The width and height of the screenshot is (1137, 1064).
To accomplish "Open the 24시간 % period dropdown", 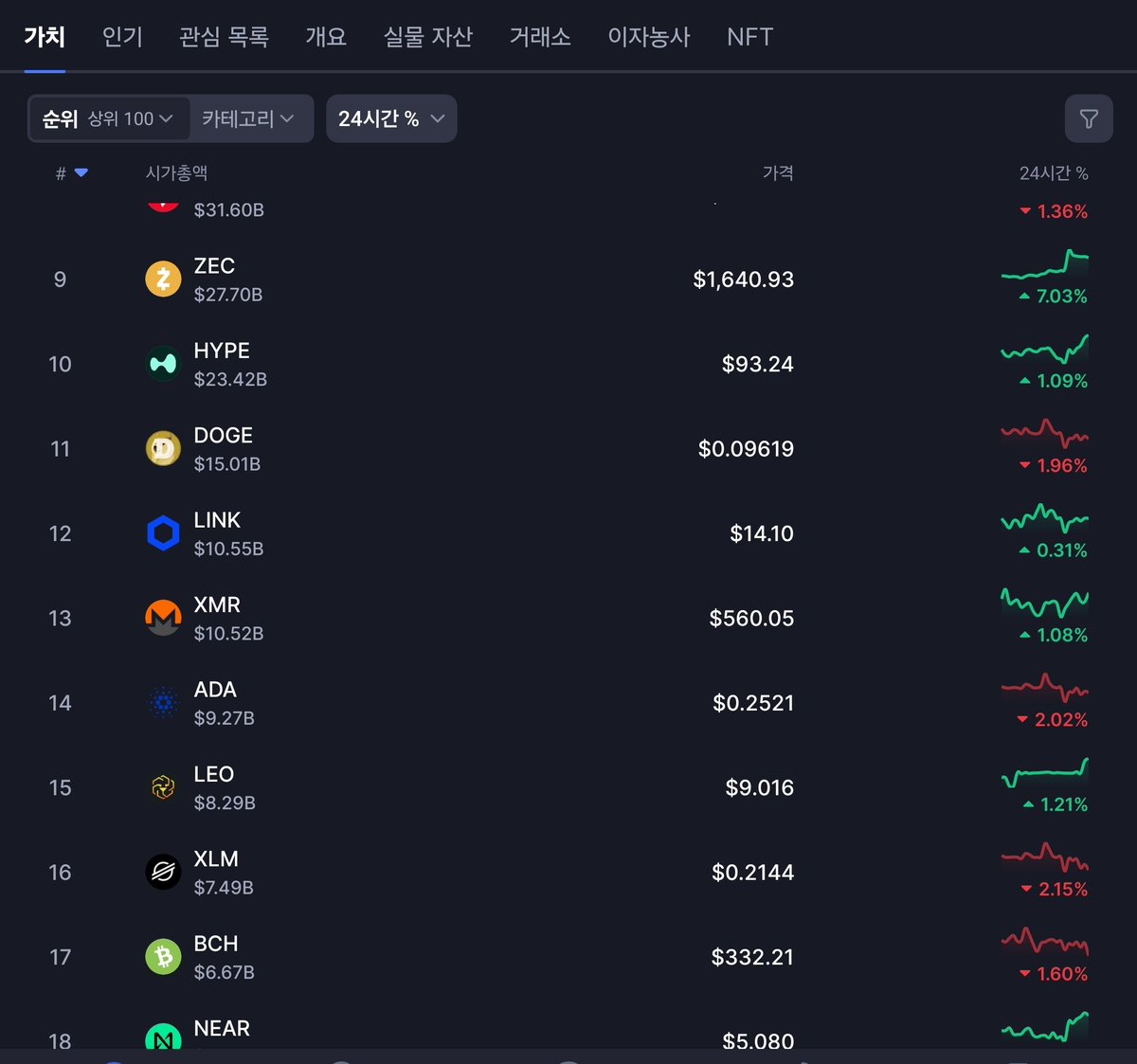I will click(x=391, y=118).
